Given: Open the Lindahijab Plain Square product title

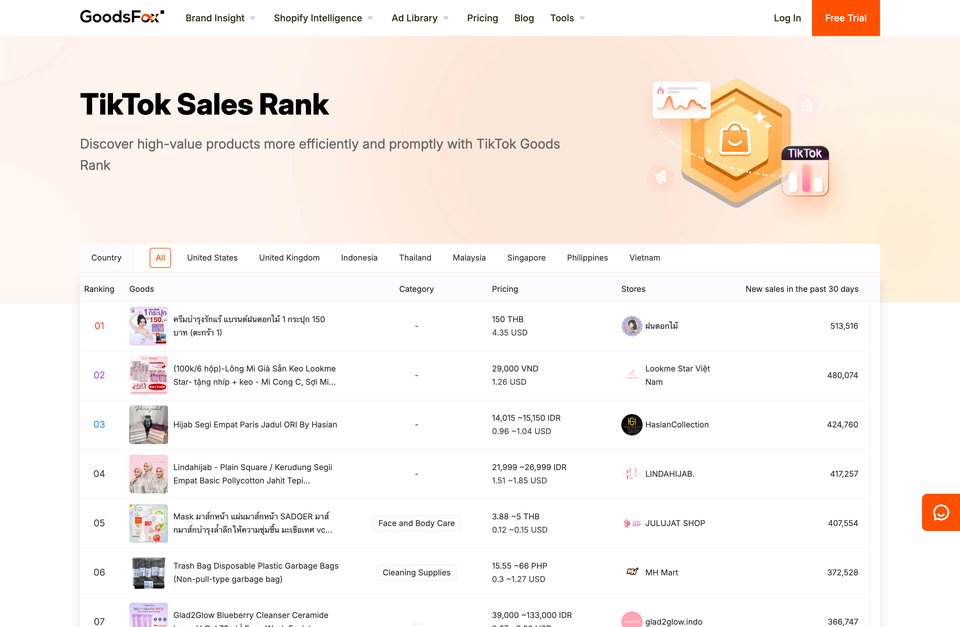Looking at the screenshot, I should (x=253, y=474).
